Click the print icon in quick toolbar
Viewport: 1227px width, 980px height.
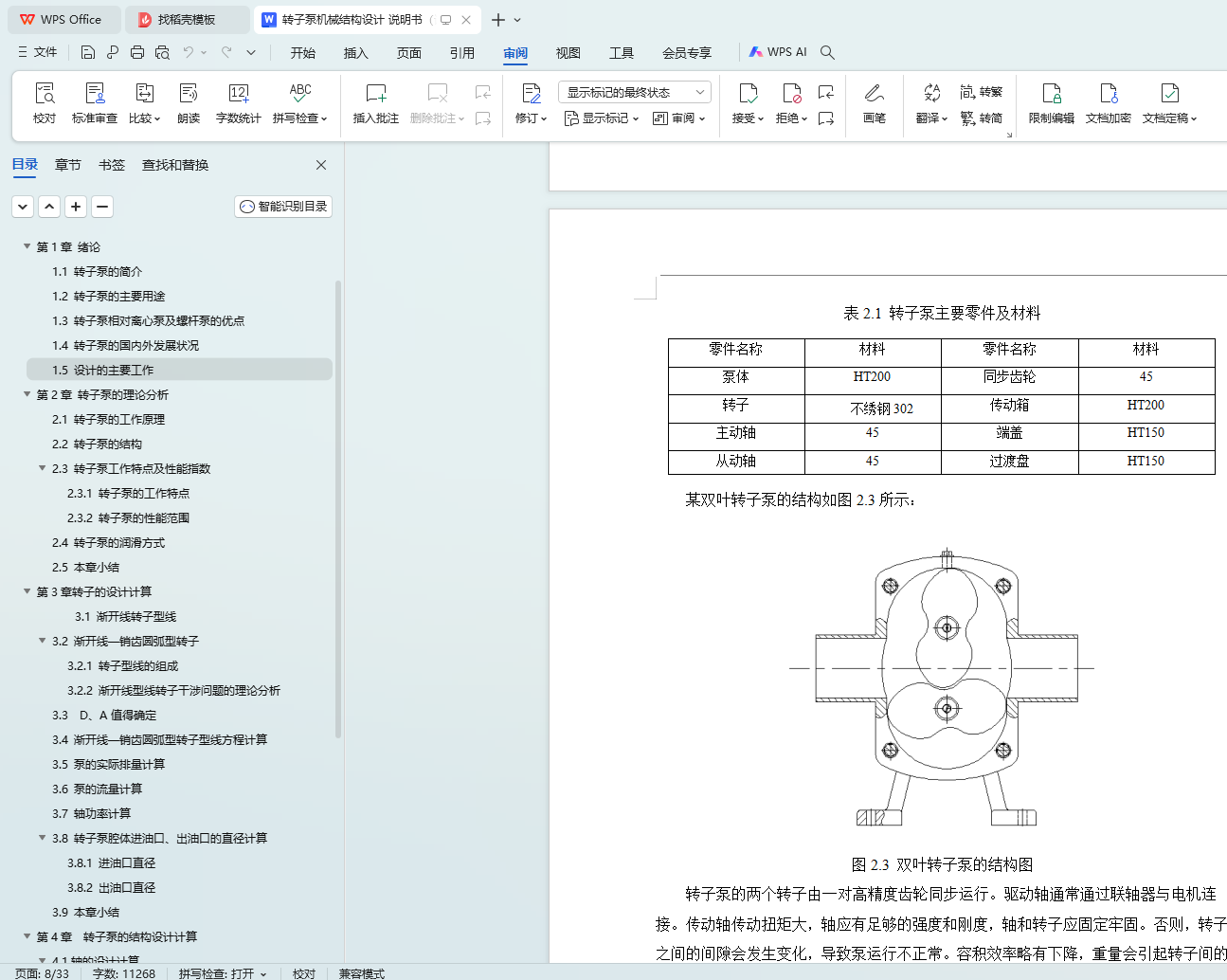[x=137, y=52]
